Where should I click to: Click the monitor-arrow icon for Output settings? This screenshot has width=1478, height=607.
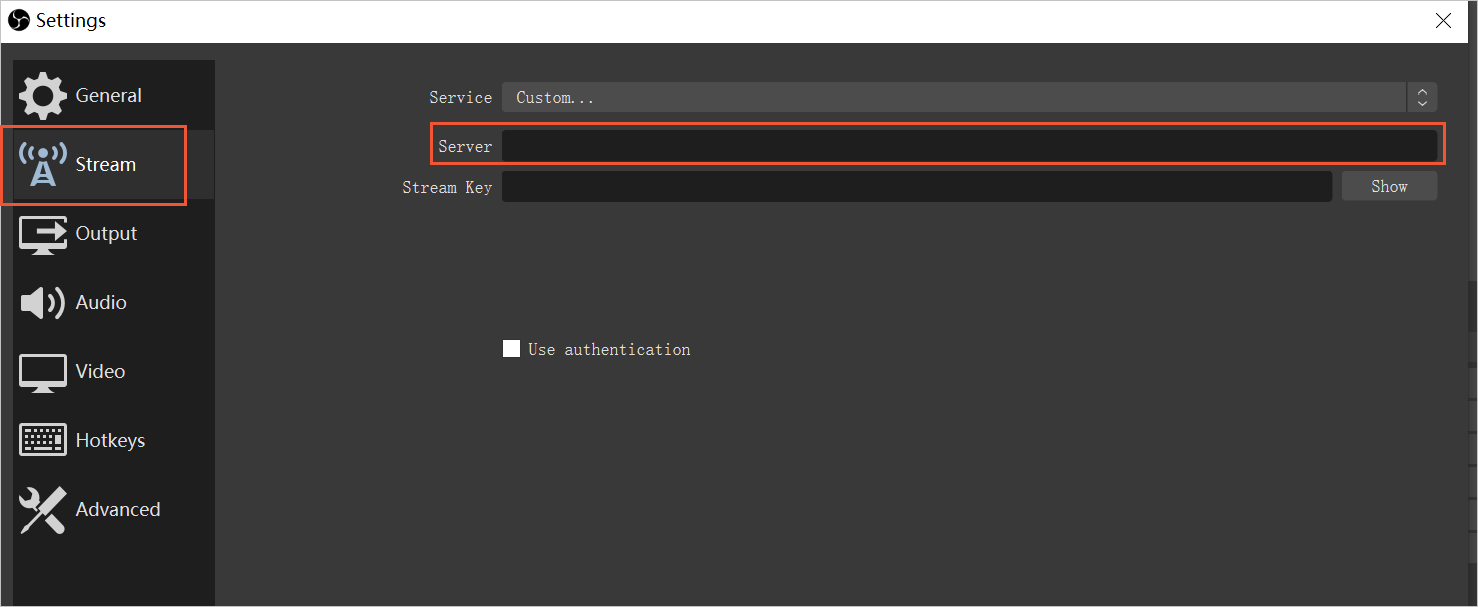42,234
